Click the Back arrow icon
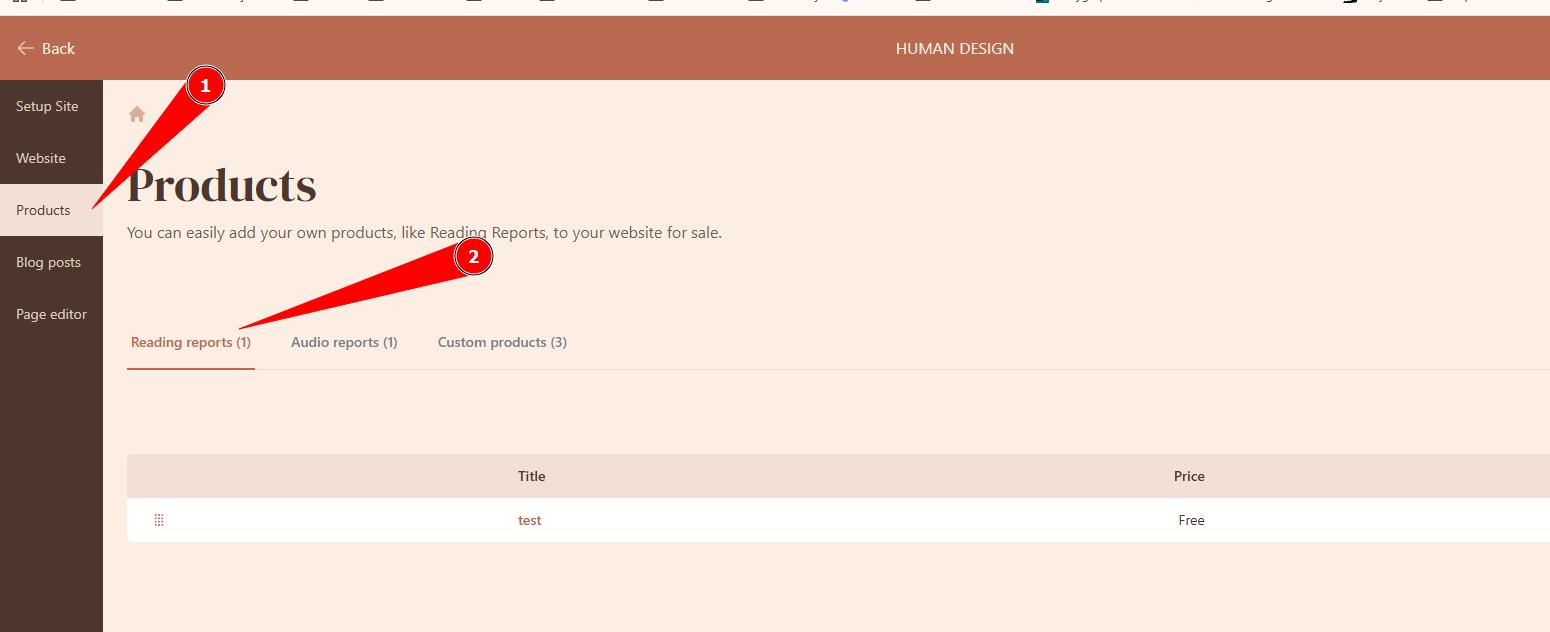 [x=26, y=48]
